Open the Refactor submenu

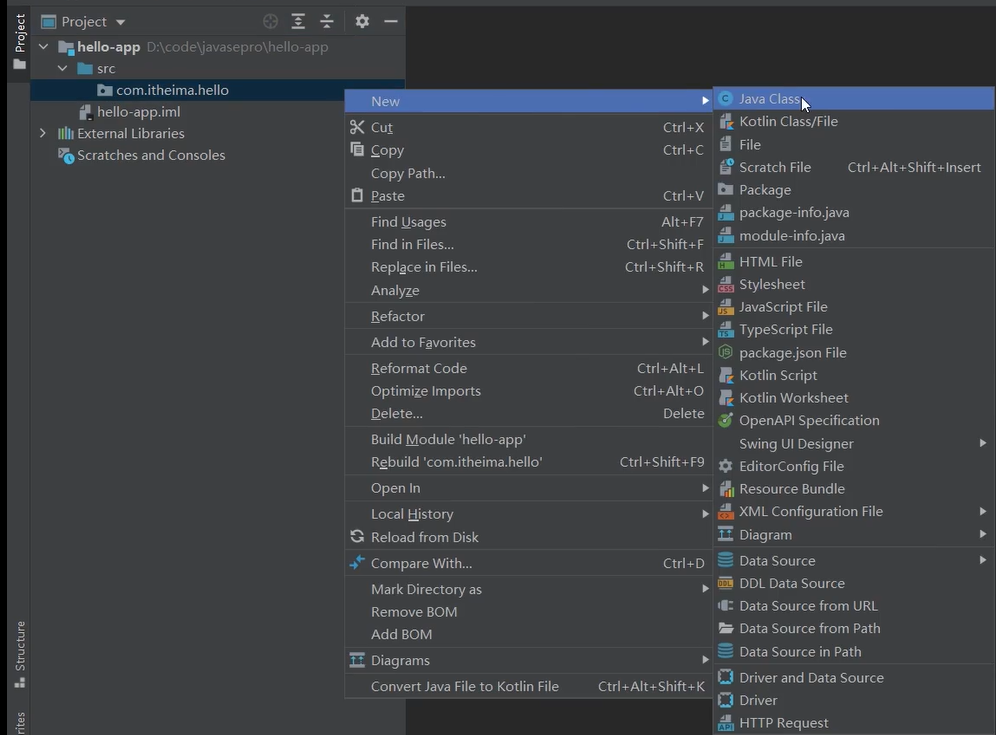pyautogui.click(x=528, y=316)
